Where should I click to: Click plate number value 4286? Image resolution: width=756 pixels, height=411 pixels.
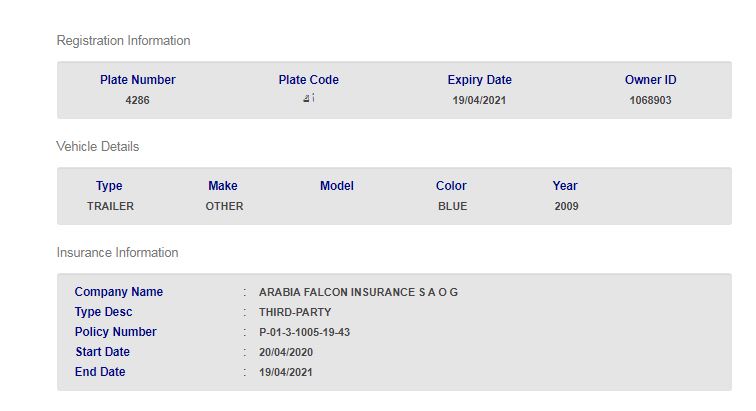tap(138, 101)
